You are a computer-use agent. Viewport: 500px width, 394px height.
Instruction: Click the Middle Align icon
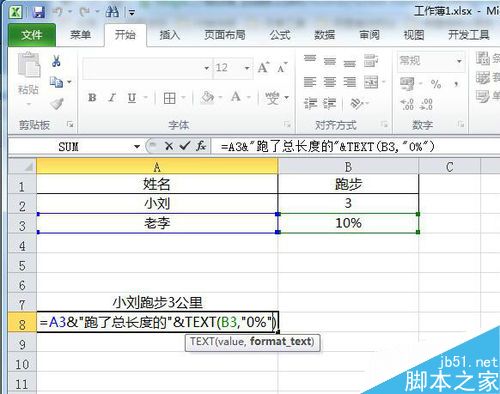coord(330,61)
